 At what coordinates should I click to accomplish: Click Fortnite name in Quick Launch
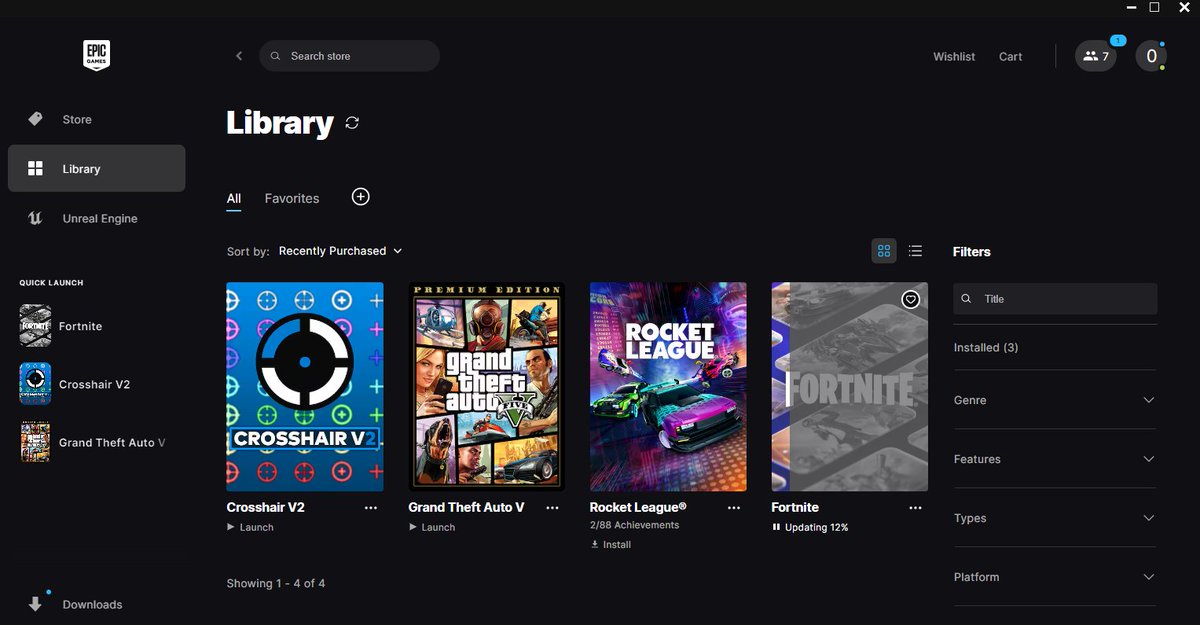pos(80,326)
